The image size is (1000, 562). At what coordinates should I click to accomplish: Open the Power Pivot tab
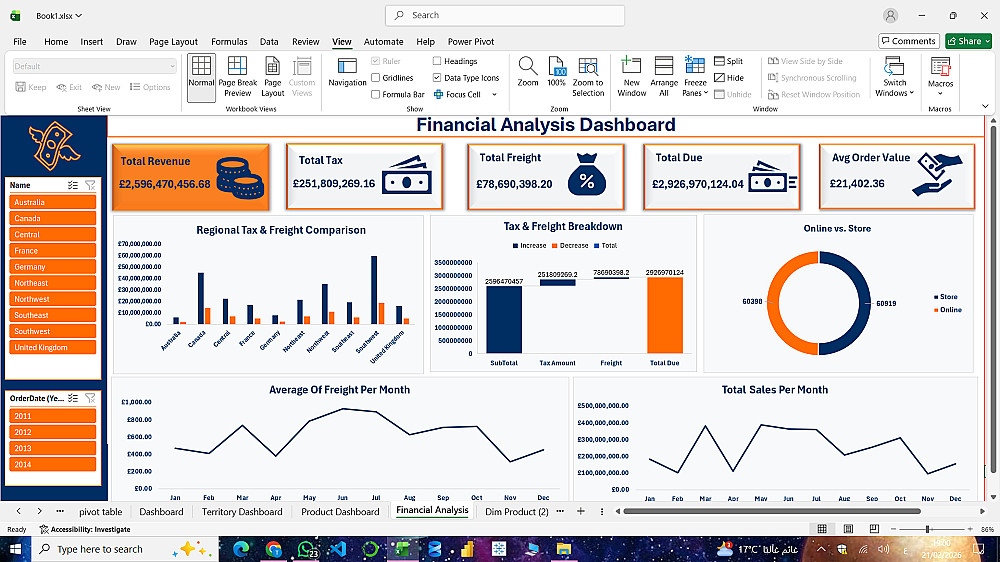(x=471, y=41)
